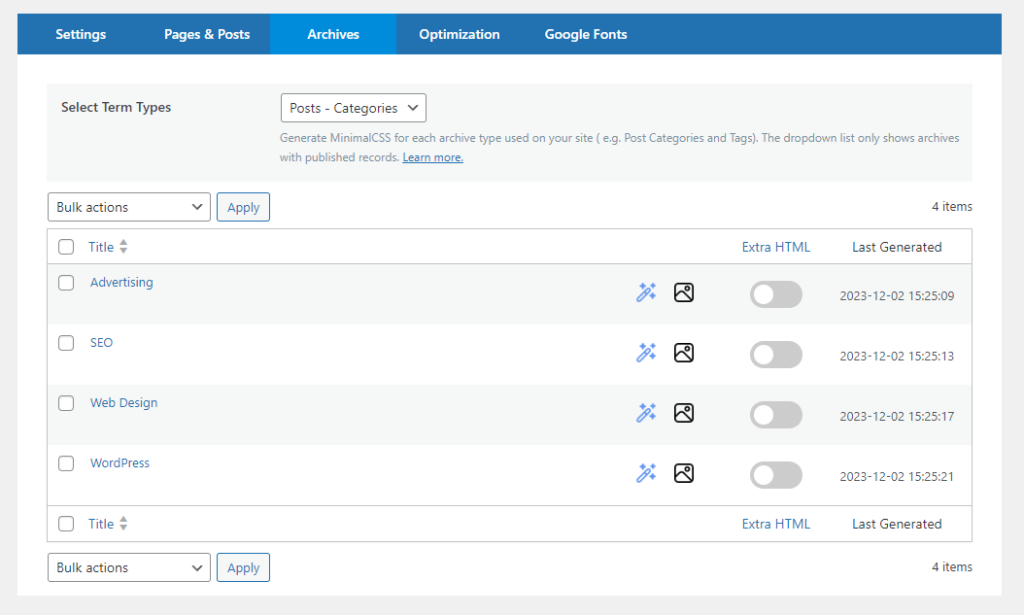Viewport: 1024px width, 615px height.
Task: Click the magic wand icon for Advertising
Action: (646, 293)
